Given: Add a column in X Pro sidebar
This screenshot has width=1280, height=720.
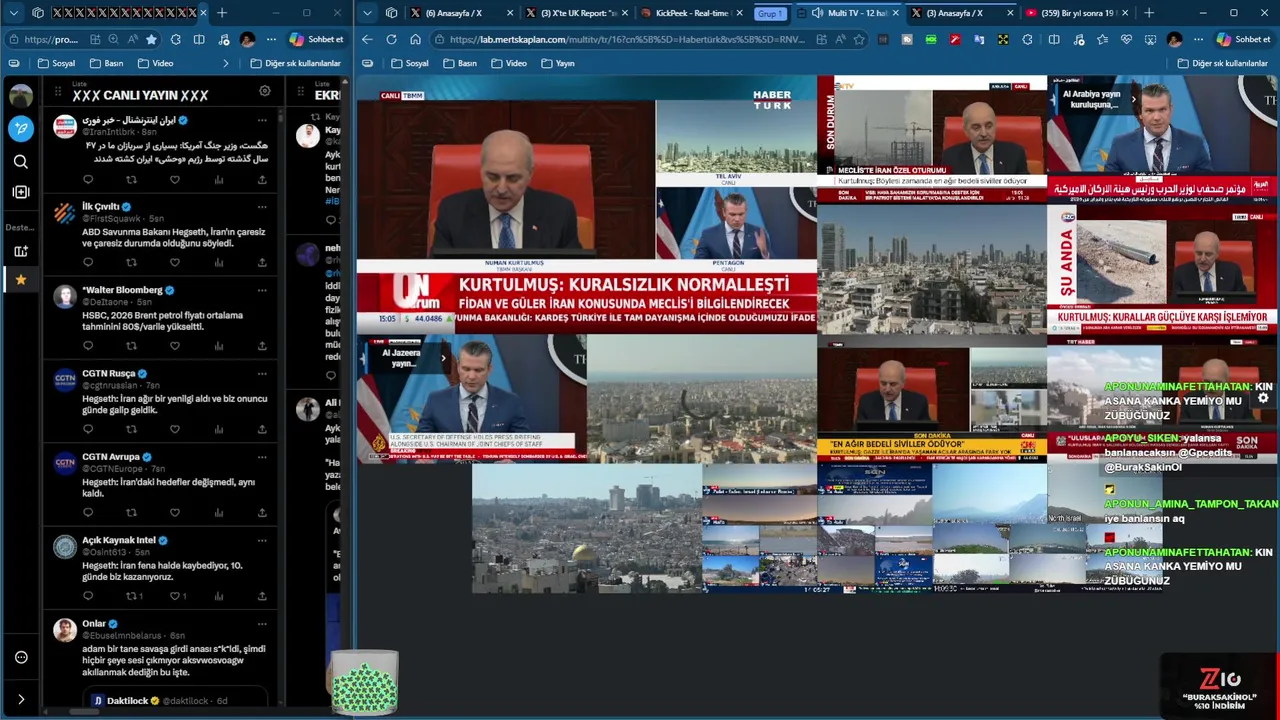Looking at the screenshot, I should click(20, 192).
